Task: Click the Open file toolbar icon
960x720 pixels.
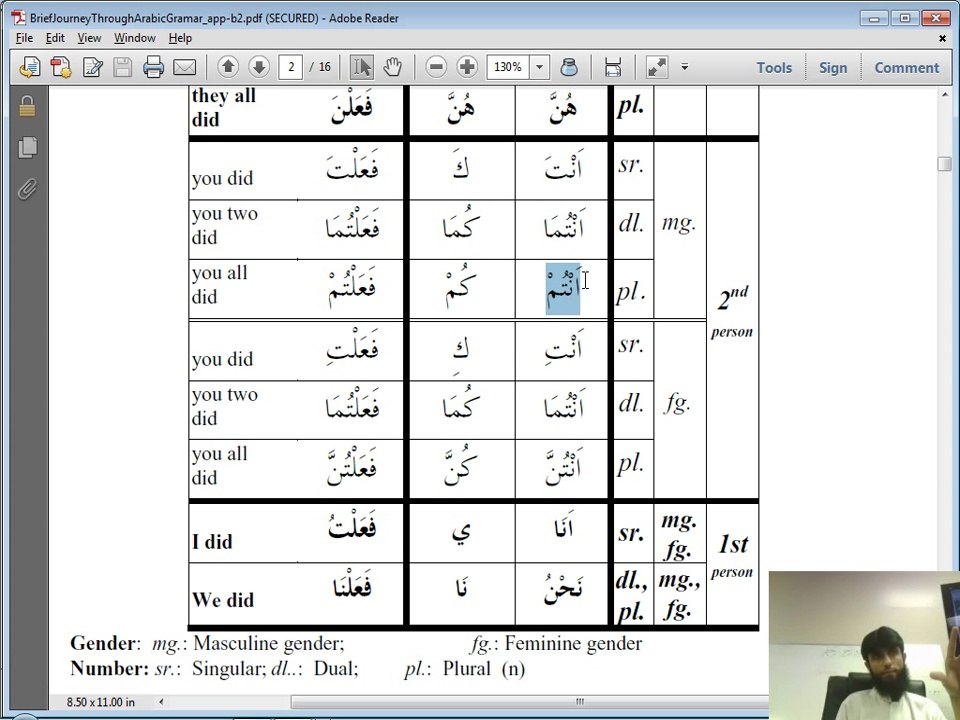Action: click(x=29, y=67)
